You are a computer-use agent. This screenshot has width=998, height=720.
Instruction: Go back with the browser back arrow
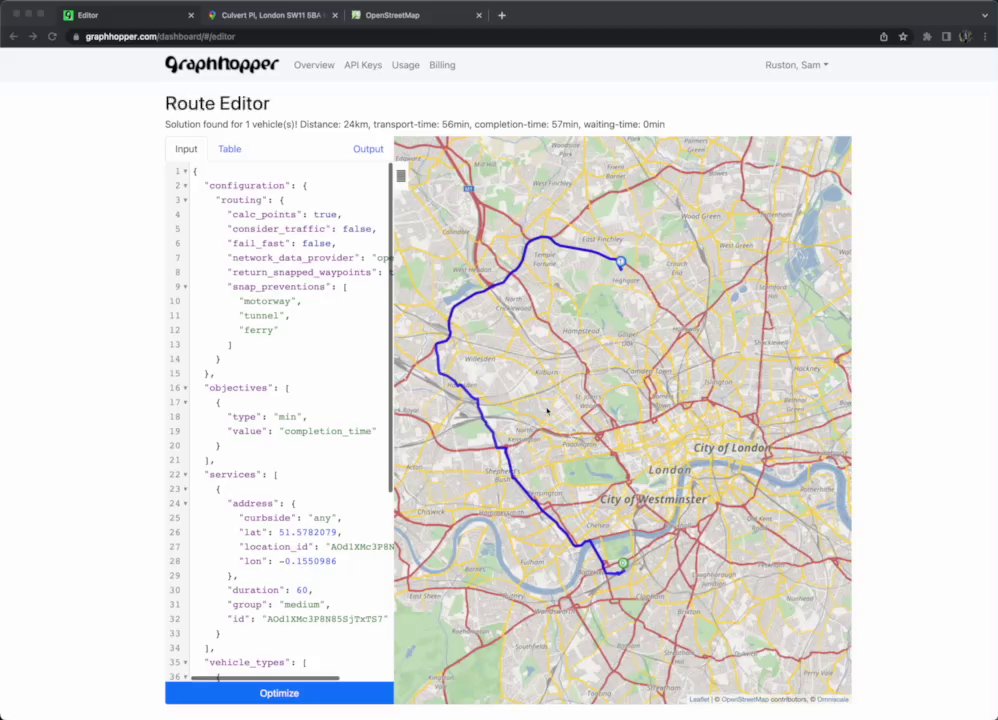tap(13, 37)
